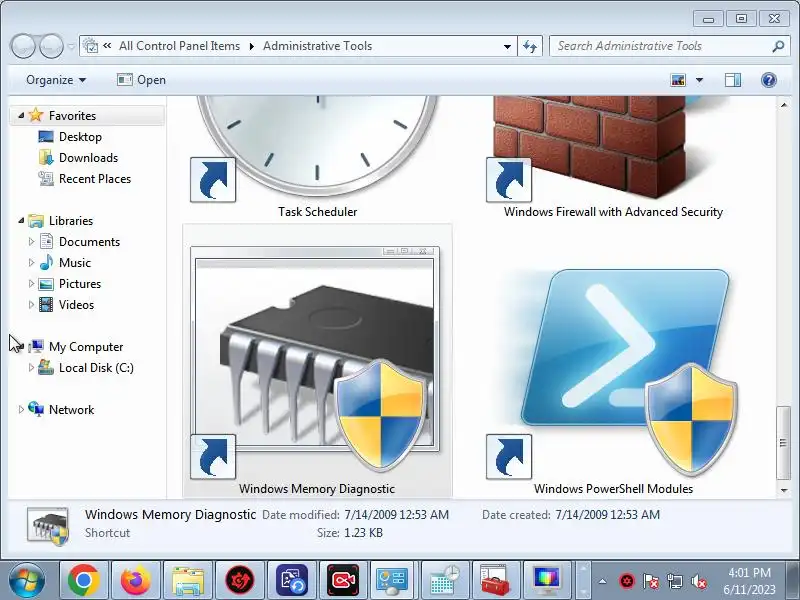The height and width of the screenshot is (600, 800).
Task: Select Recent Places under Favorites
Action: pos(95,179)
